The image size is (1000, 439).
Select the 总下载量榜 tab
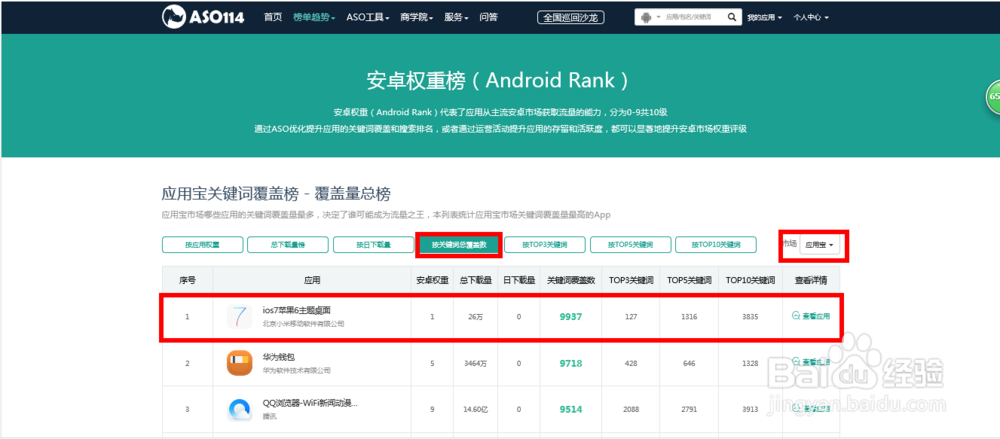click(x=288, y=244)
